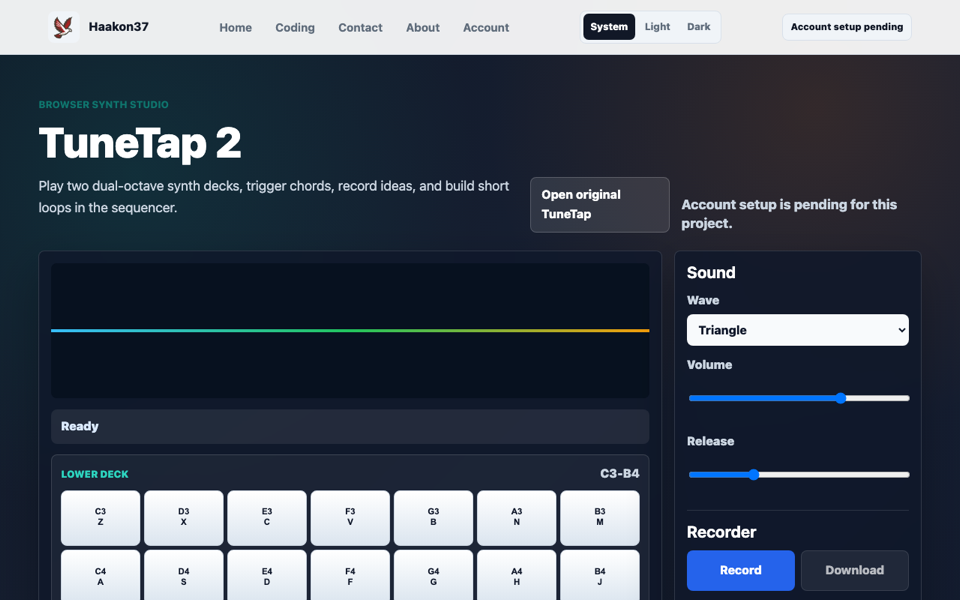The height and width of the screenshot is (600, 960).
Task: Tap the C4 A note pad
Action: tap(100, 576)
